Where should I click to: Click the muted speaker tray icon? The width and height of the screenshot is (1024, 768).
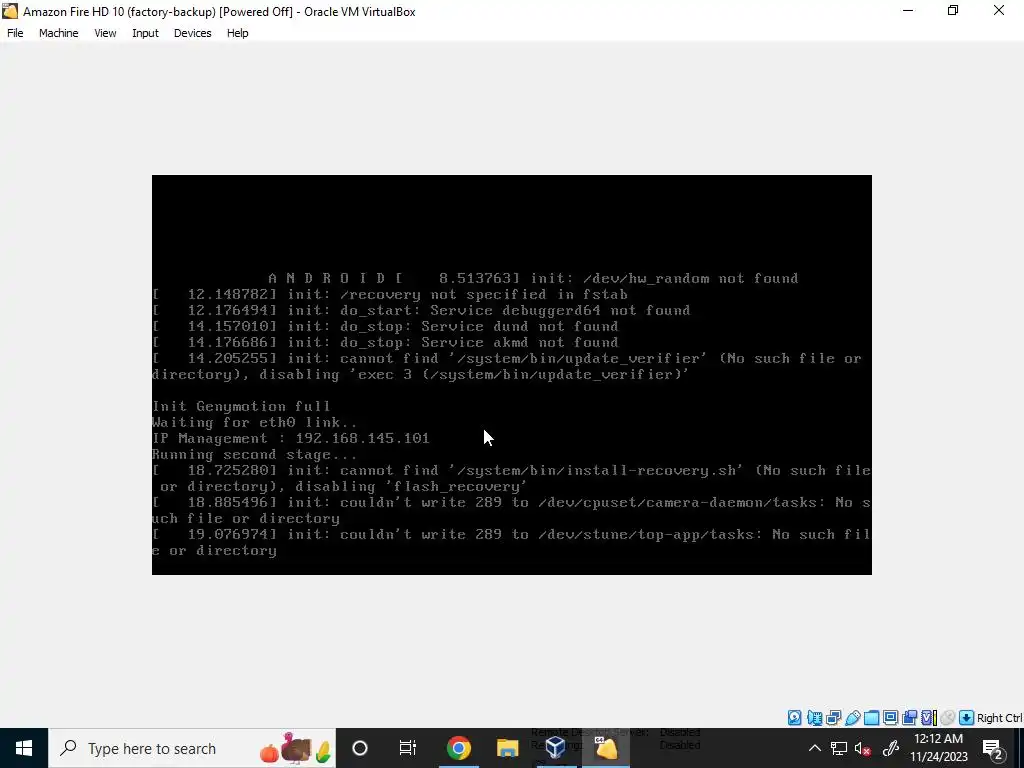[x=863, y=748]
